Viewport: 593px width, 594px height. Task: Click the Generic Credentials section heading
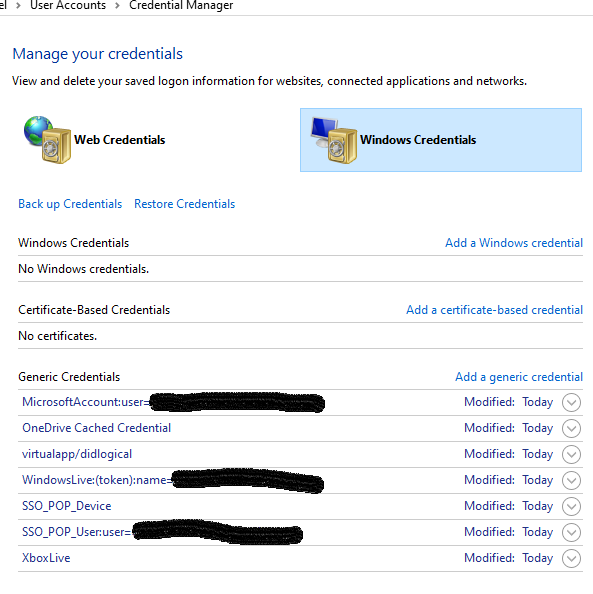pos(69,377)
